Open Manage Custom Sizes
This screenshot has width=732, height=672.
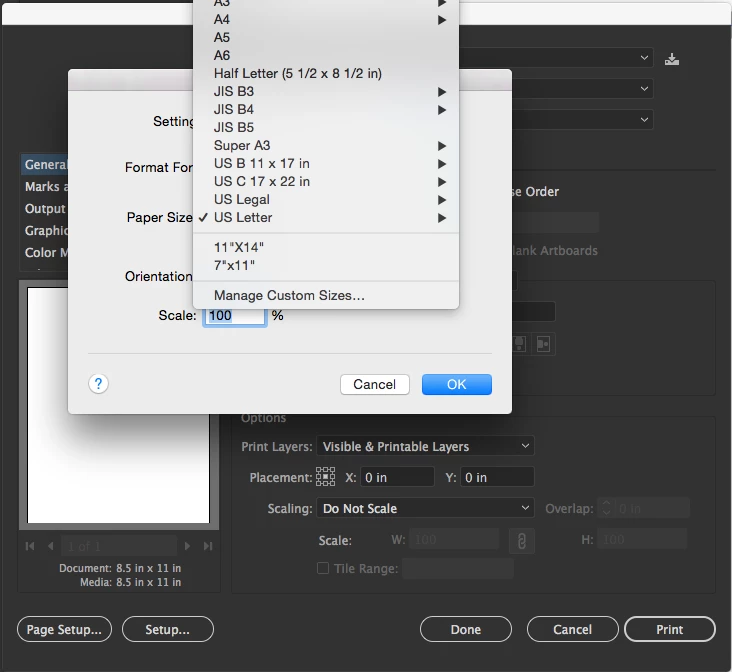tap(326, 296)
